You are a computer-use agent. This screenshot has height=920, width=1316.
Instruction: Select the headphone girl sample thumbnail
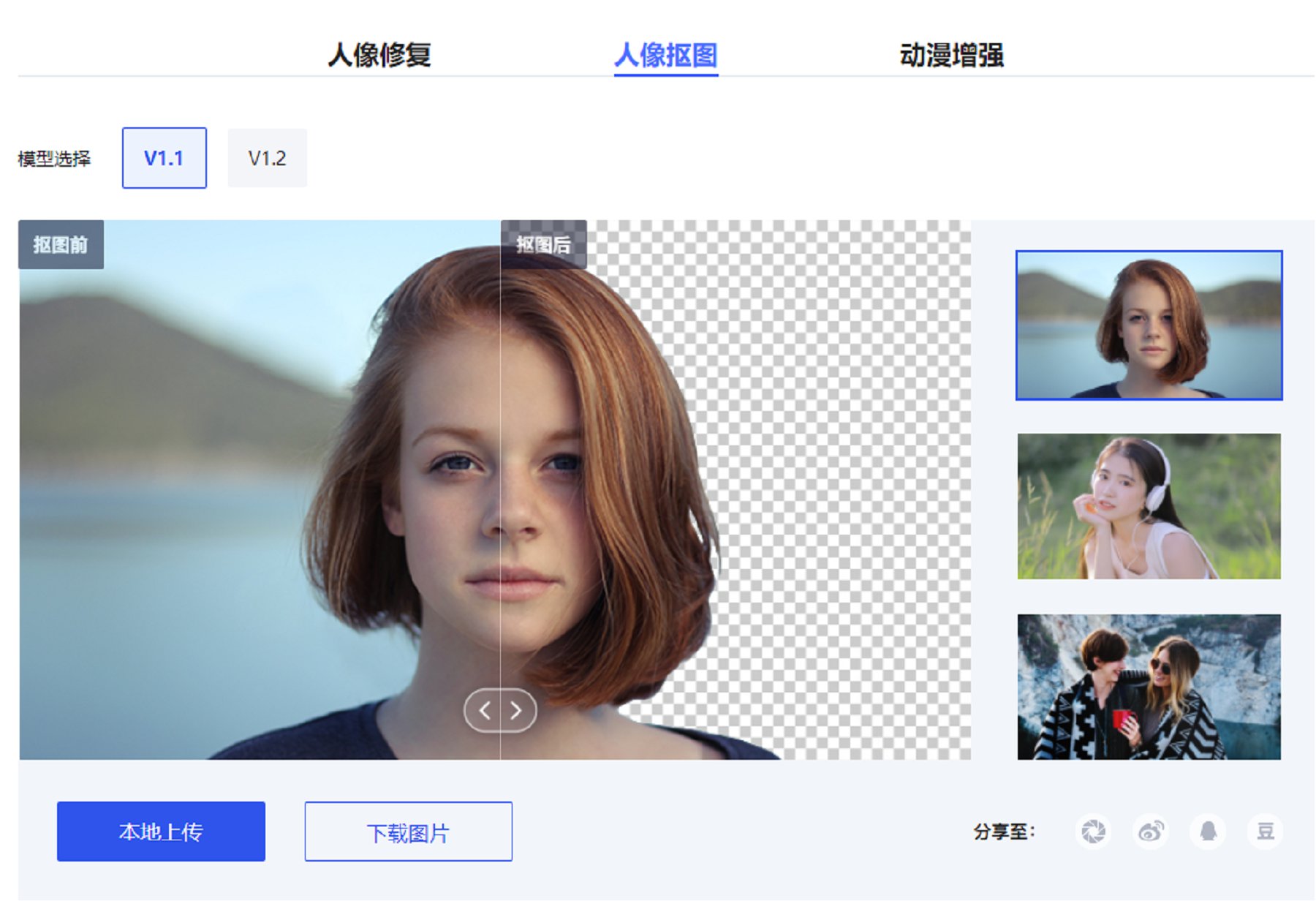(x=1149, y=506)
